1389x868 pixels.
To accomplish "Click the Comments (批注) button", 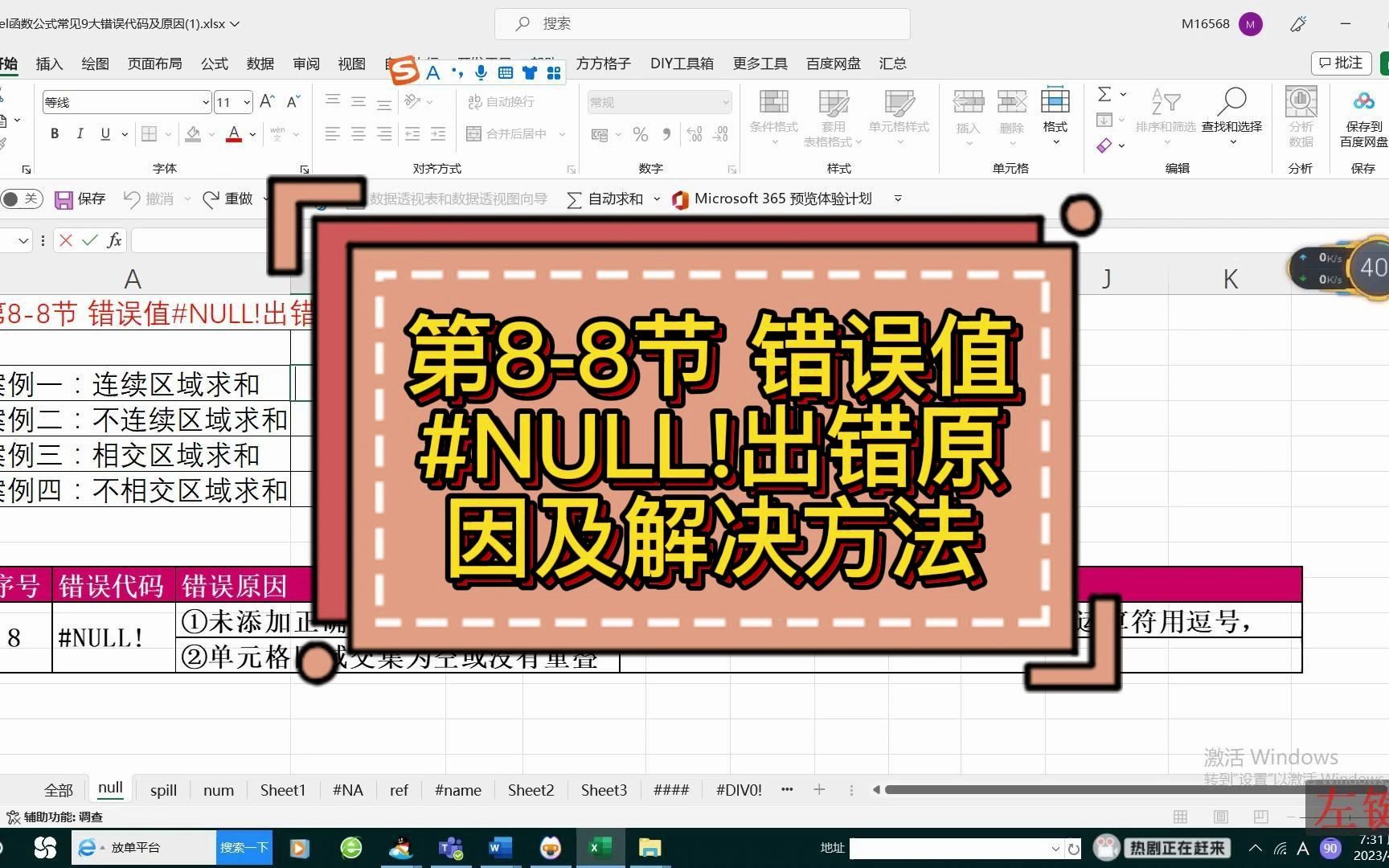I will click(1341, 63).
